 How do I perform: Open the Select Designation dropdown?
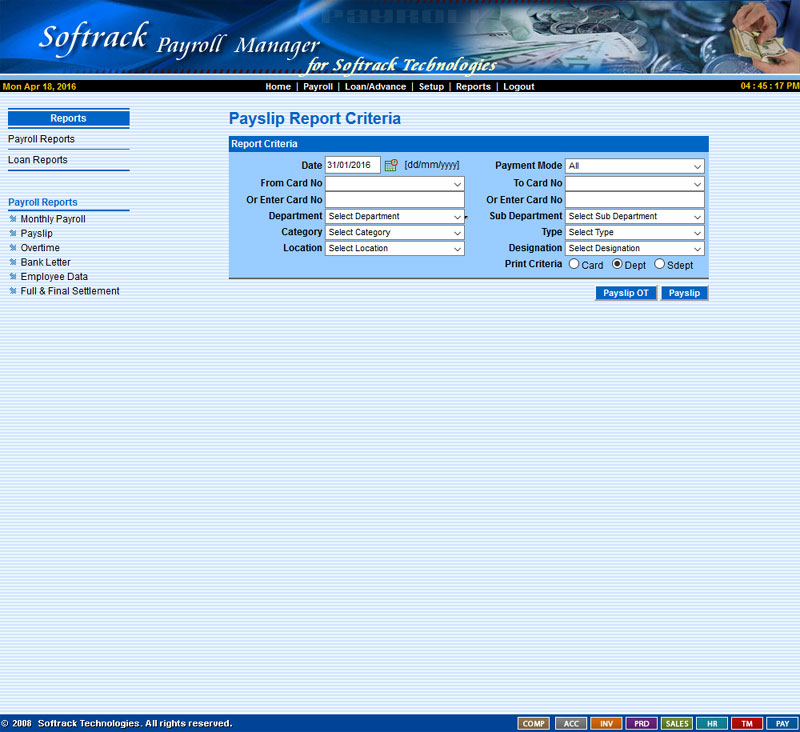point(634,248)
